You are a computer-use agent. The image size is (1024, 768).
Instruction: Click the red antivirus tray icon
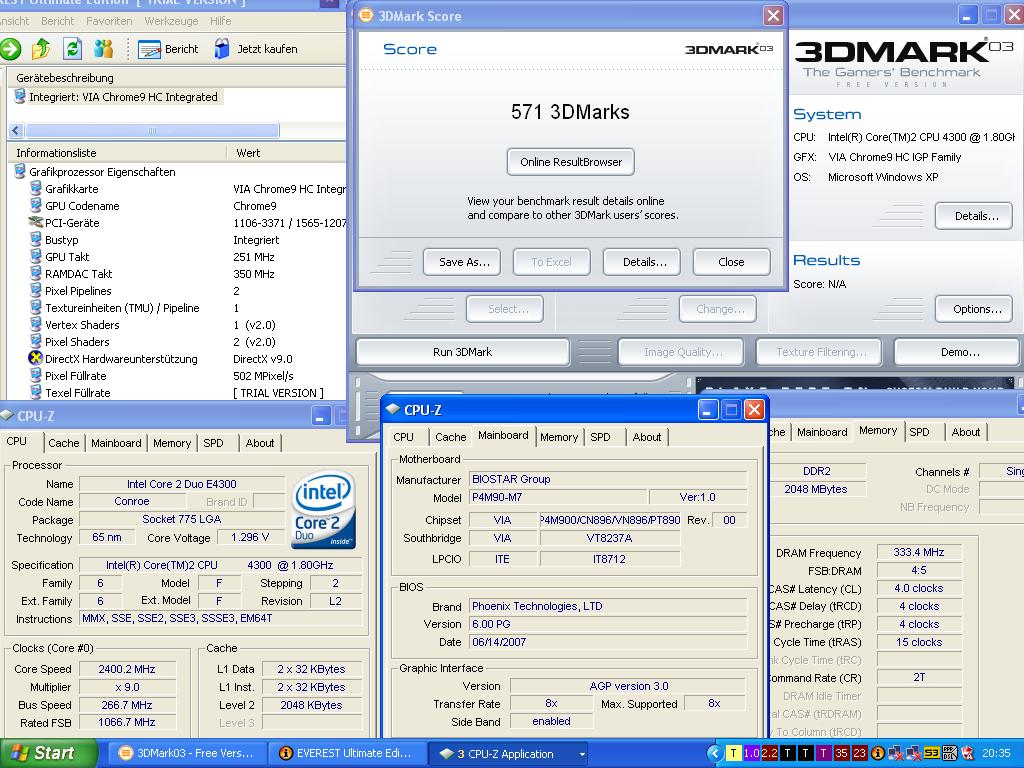[967, 754]
